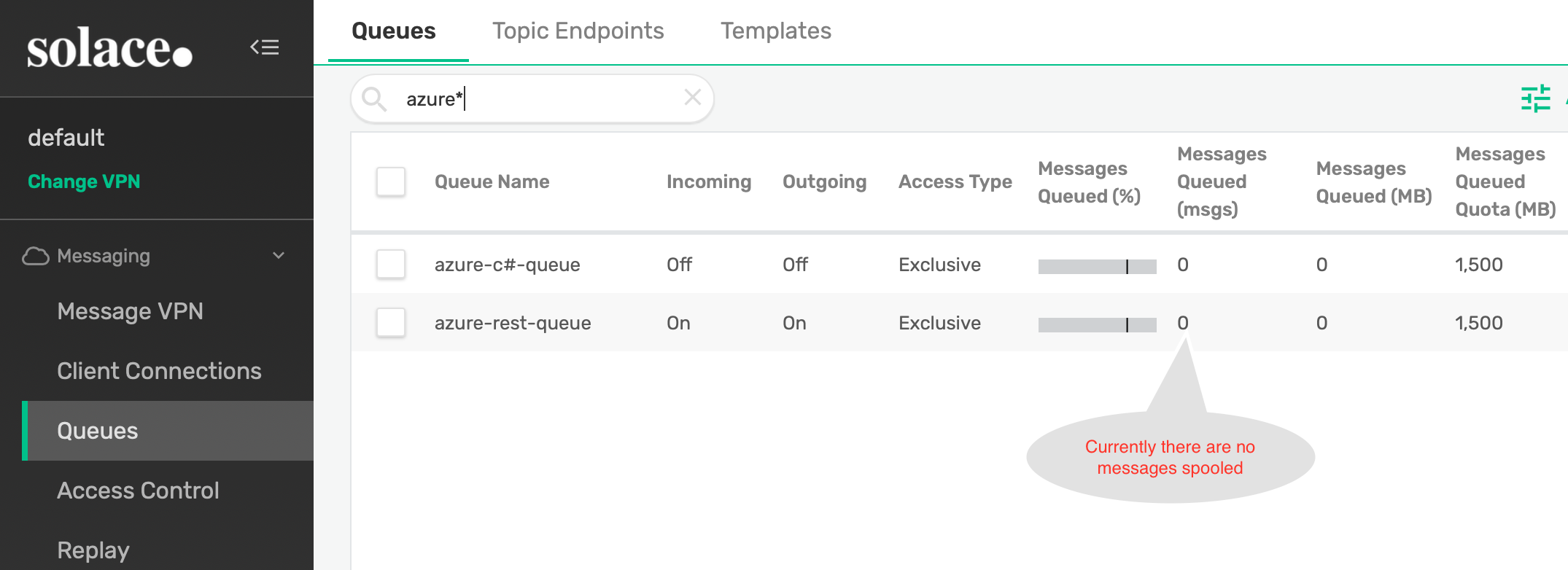1568x570 pixels.
Task: Sort by the Queue Name column
Action: pyautogui.click(x=492, y=181)
